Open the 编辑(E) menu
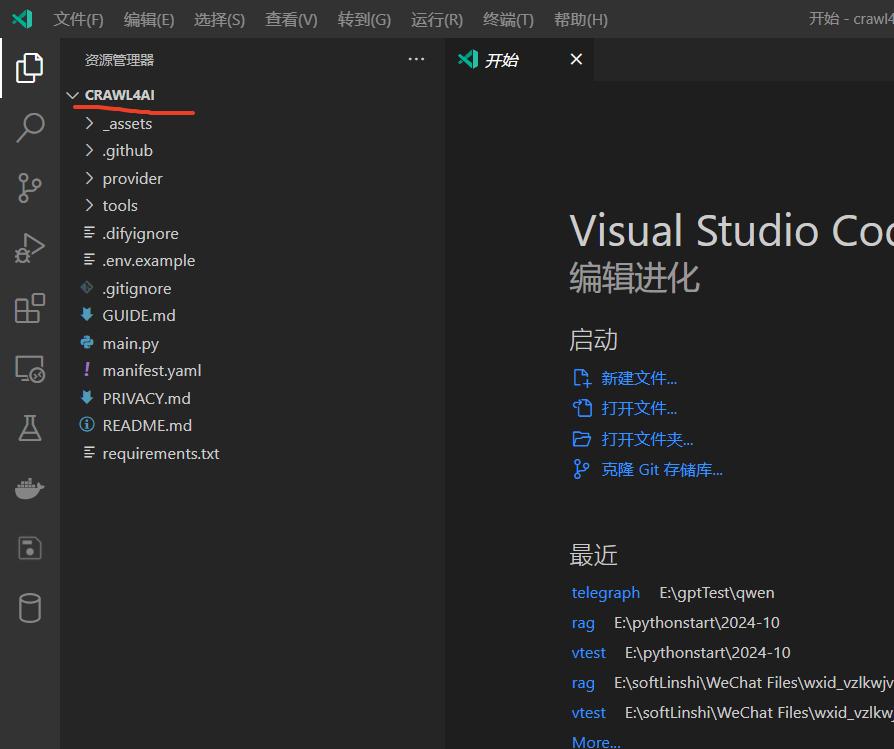894x749 pixels. coord(149,20)
